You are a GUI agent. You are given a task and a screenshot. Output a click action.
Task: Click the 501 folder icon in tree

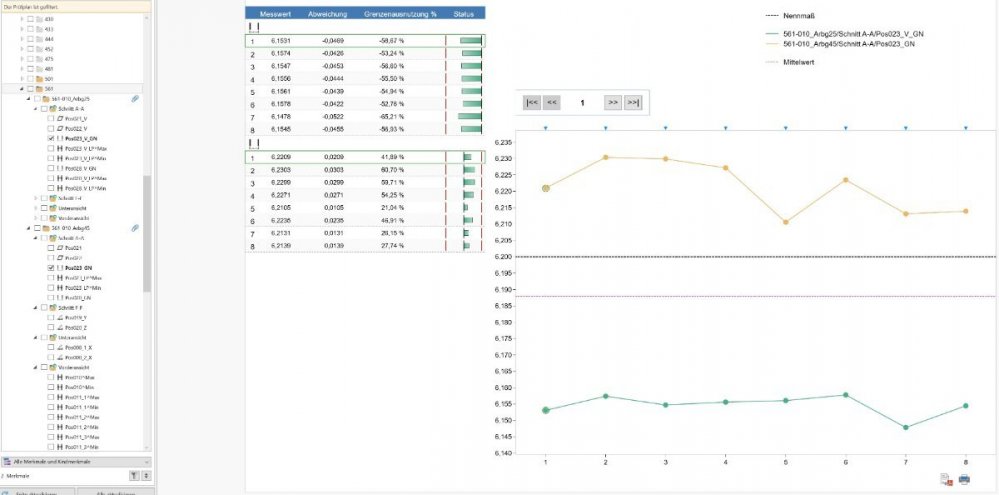click(x=39, y=79)
